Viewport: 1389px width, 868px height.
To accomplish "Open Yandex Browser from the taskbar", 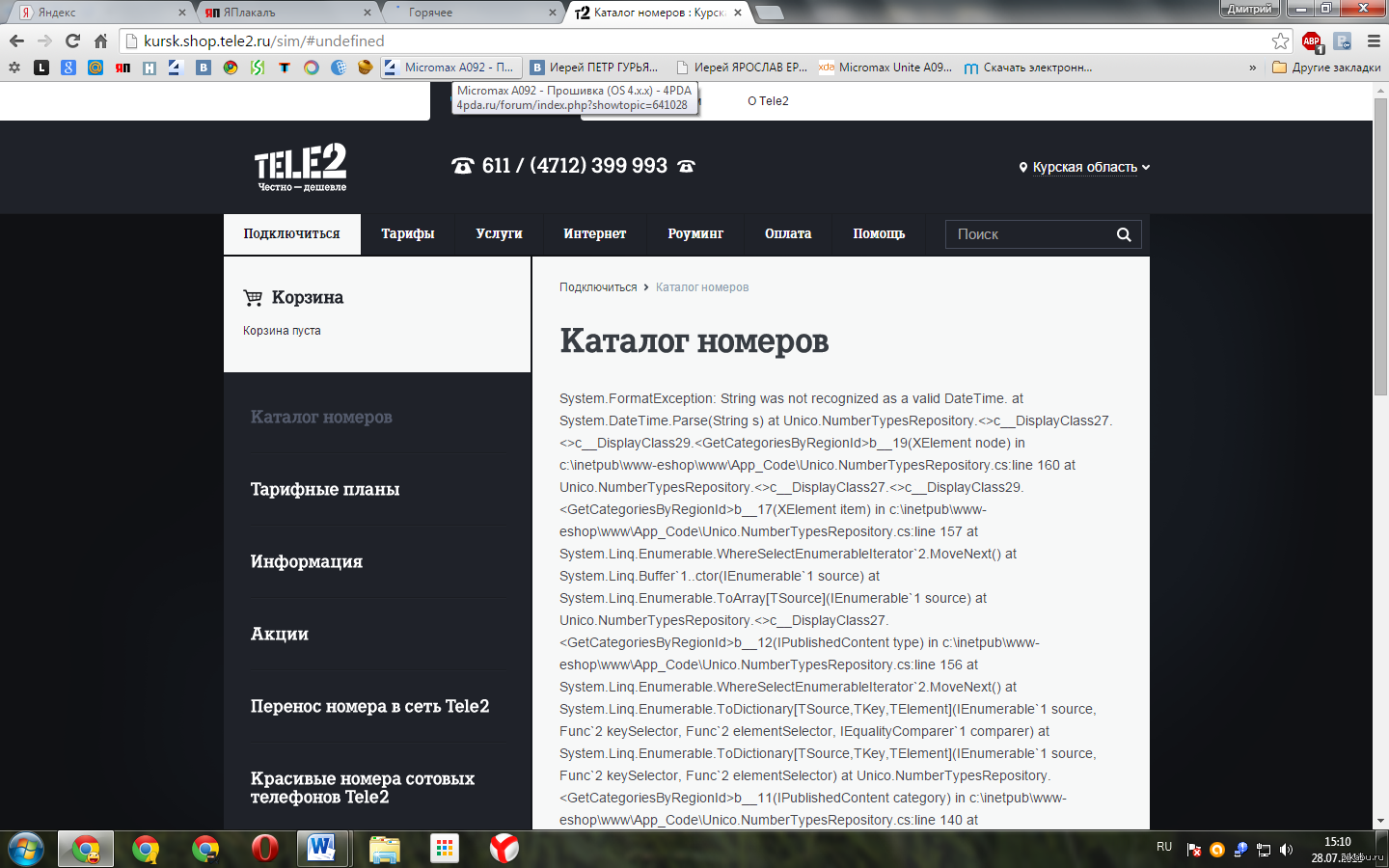I will pyautogui.click(x=504, y=849).
